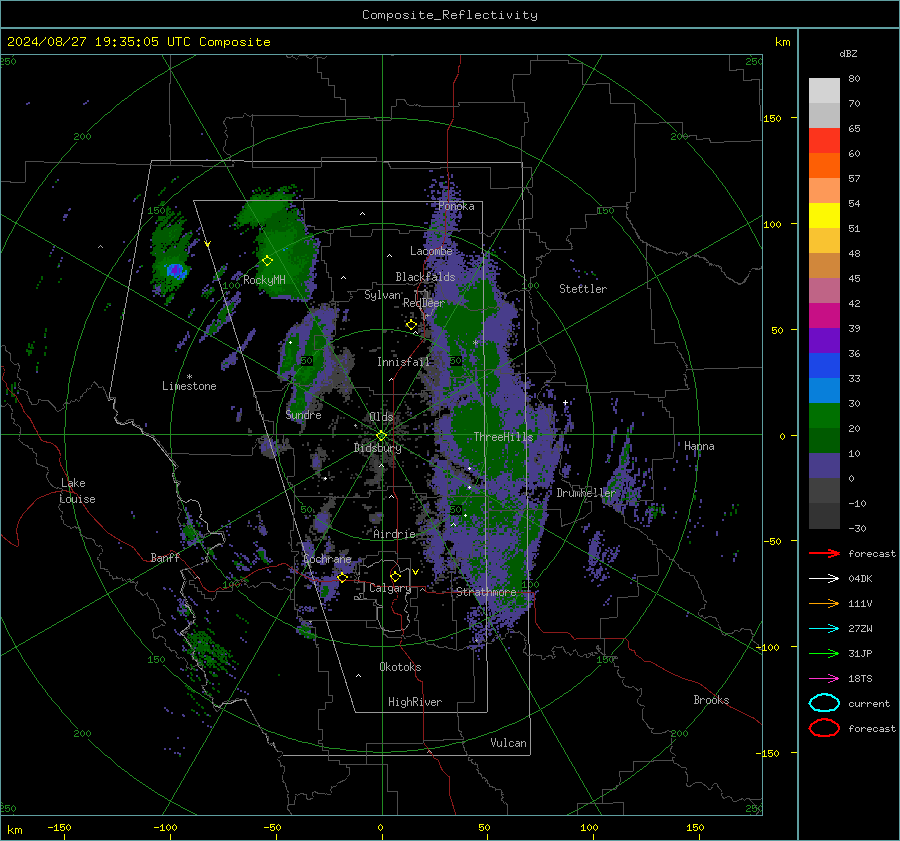Screen dimensions: 900x841
Task: Click the Hanna town label
Action: pos(699,446)
